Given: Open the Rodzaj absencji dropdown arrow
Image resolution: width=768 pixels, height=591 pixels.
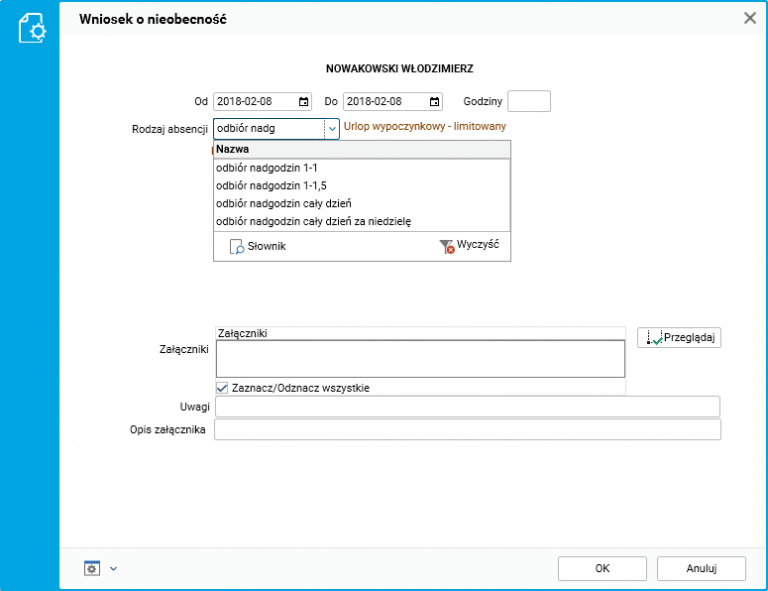Looking at the screenshot, I should point(332,129).
